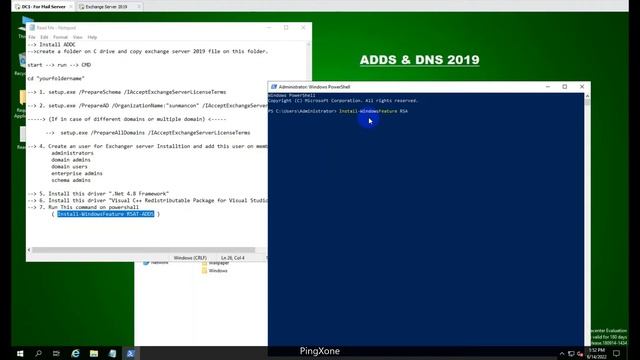Click the 'Install ADDC' line in Notepad
The image size is (640, 360).
[51, 44]
